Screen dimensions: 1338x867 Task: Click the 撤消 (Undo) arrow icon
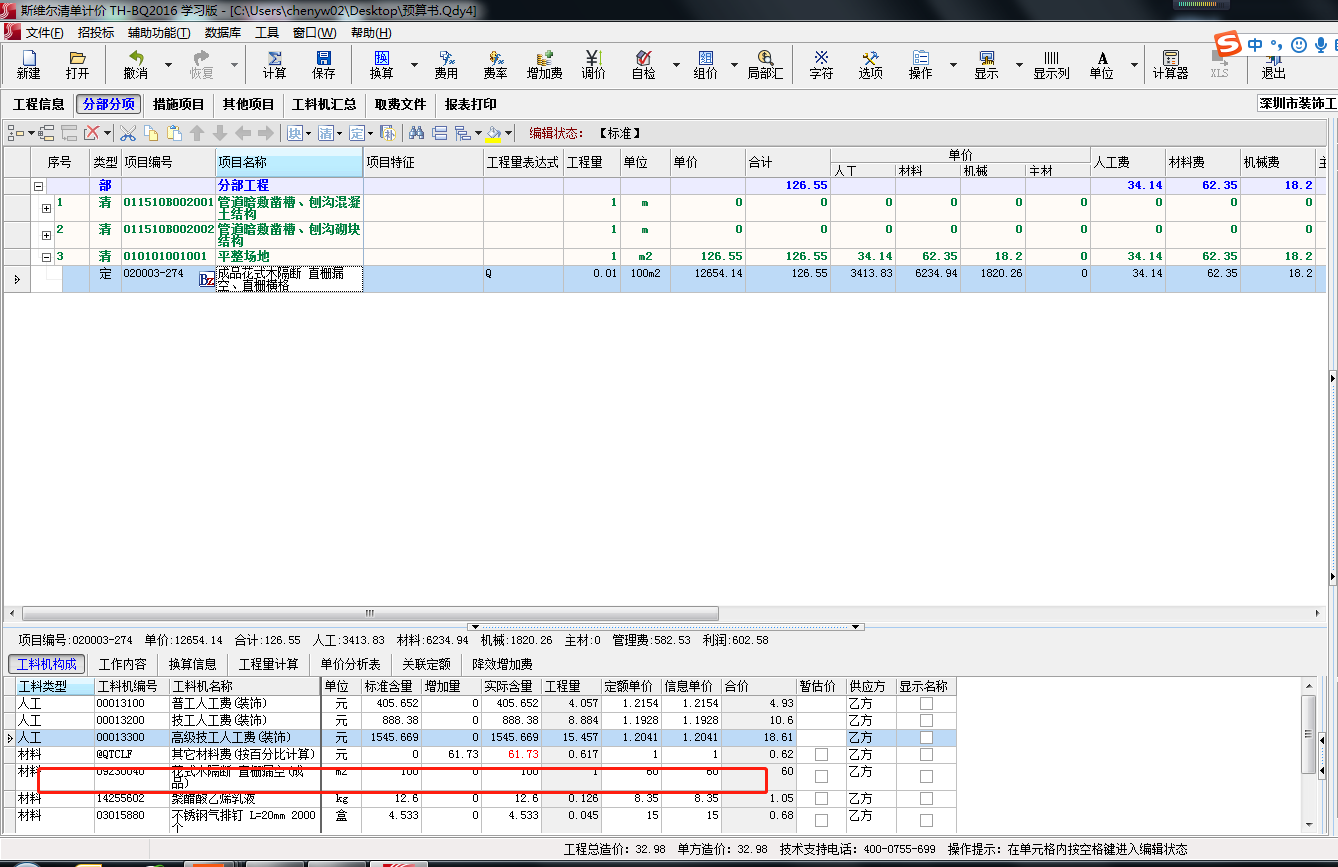click(x=135, y=65)
